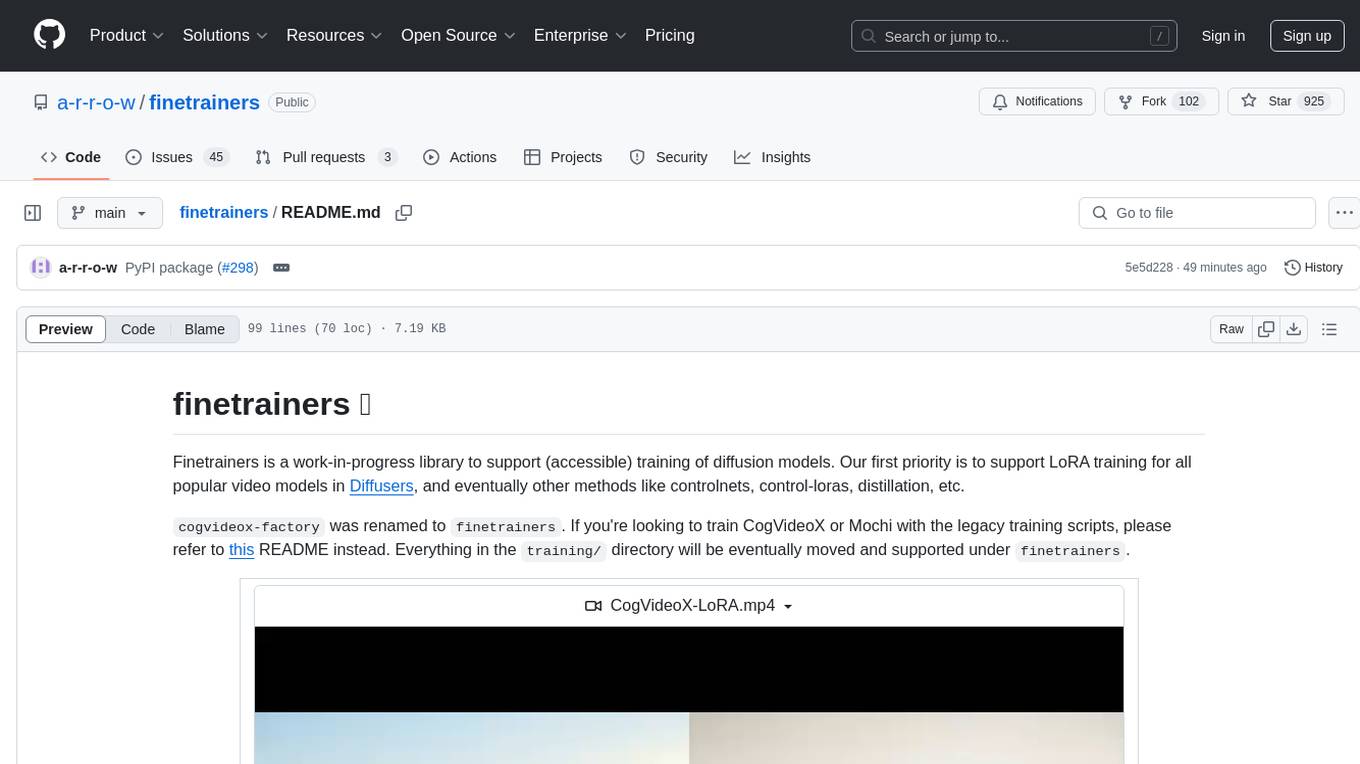This screenshot has width=1360, height=764.
Task: Open the Pricing page
Action: pos(670,35)
